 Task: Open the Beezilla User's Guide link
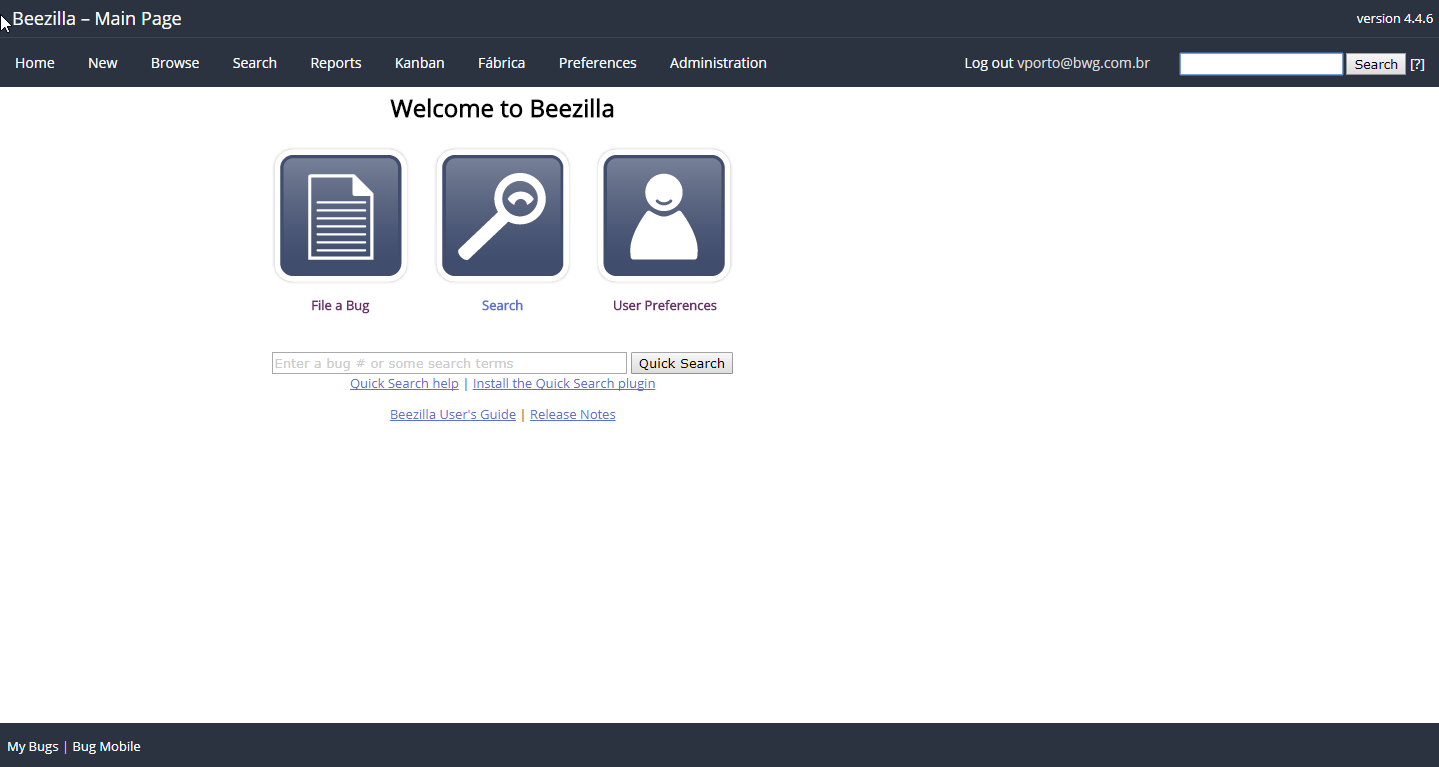point(453,415)
